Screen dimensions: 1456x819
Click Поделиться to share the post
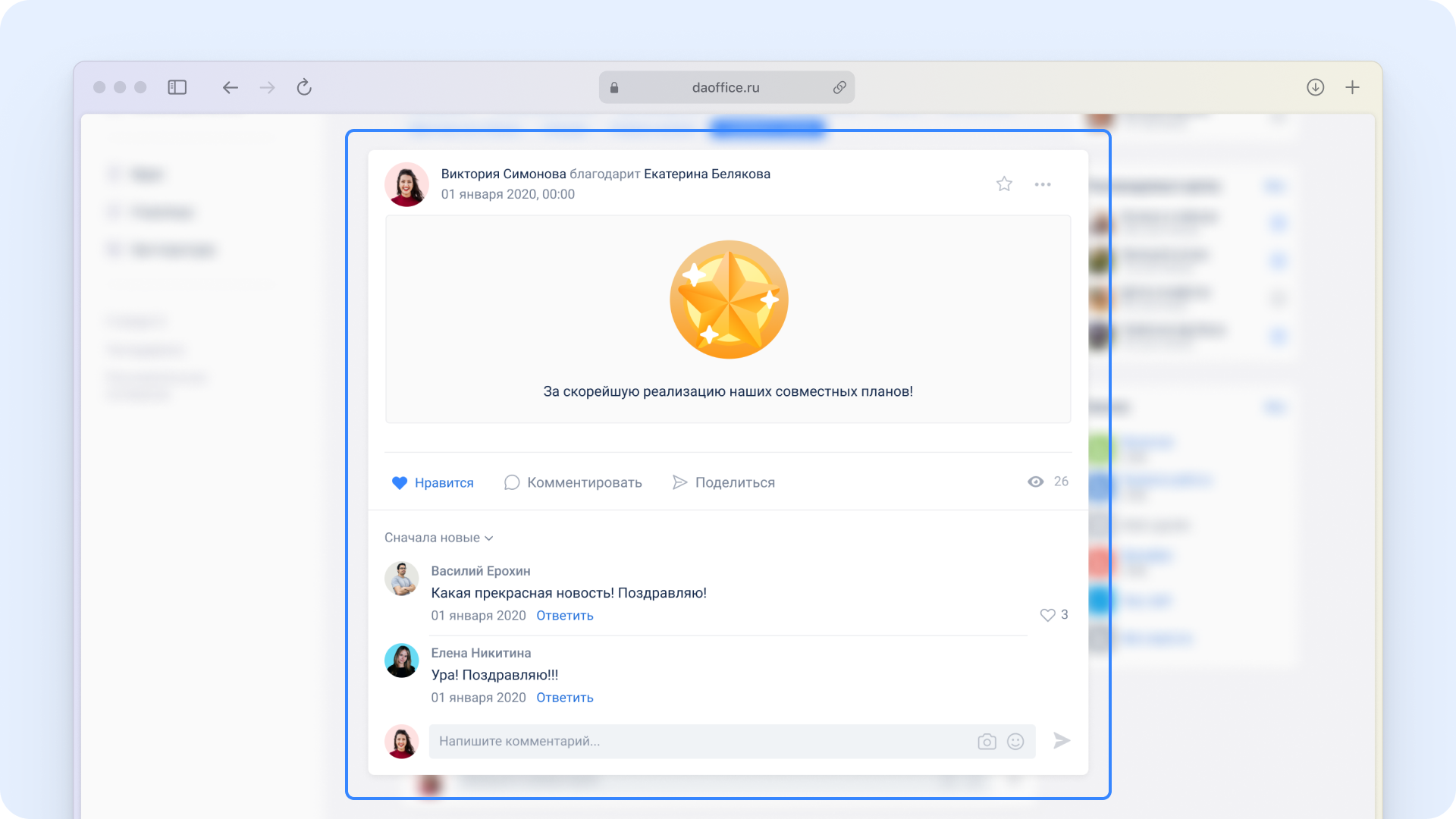[x=723, y=483]
